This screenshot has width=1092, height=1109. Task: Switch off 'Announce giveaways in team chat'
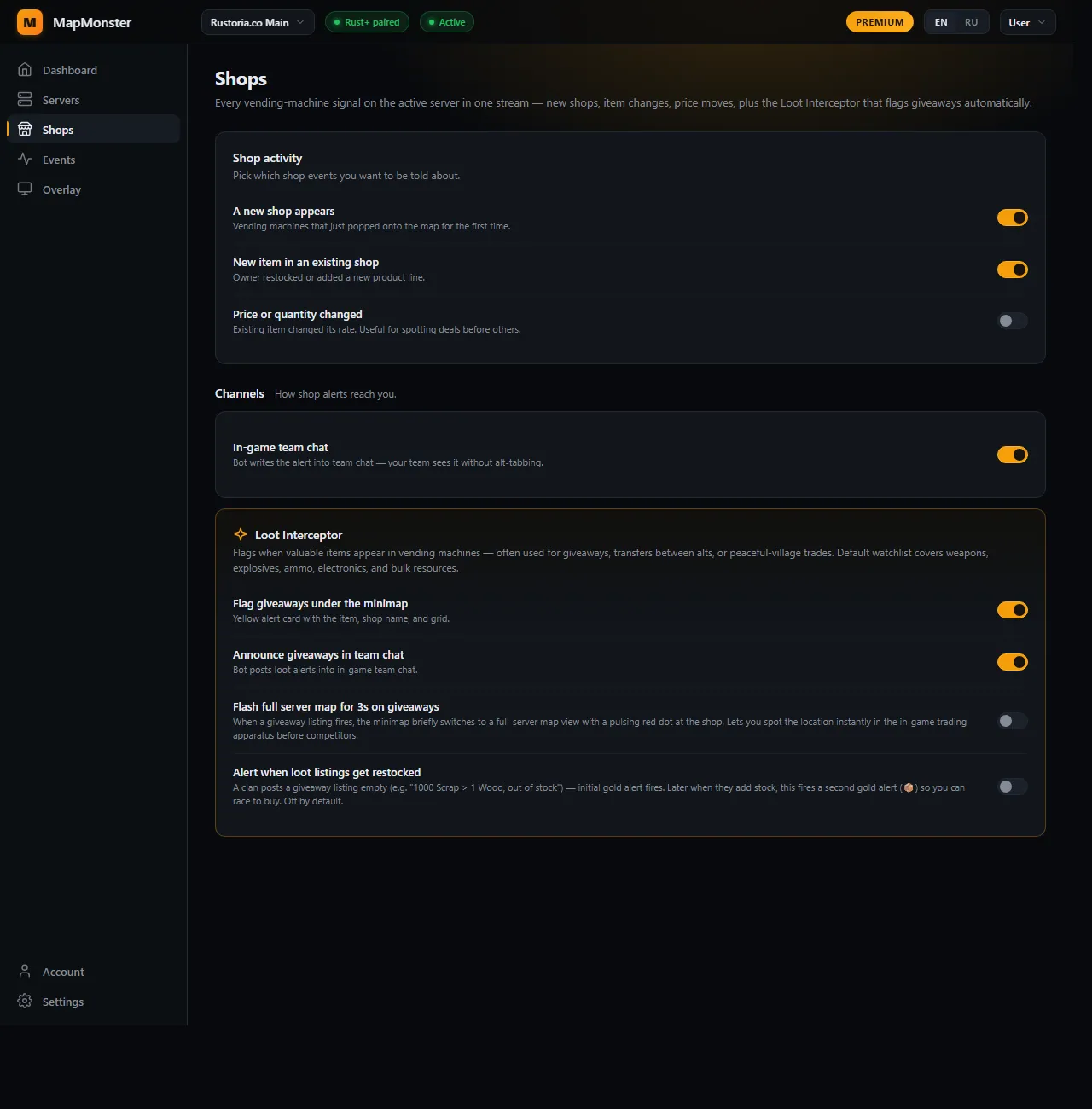1013,662
